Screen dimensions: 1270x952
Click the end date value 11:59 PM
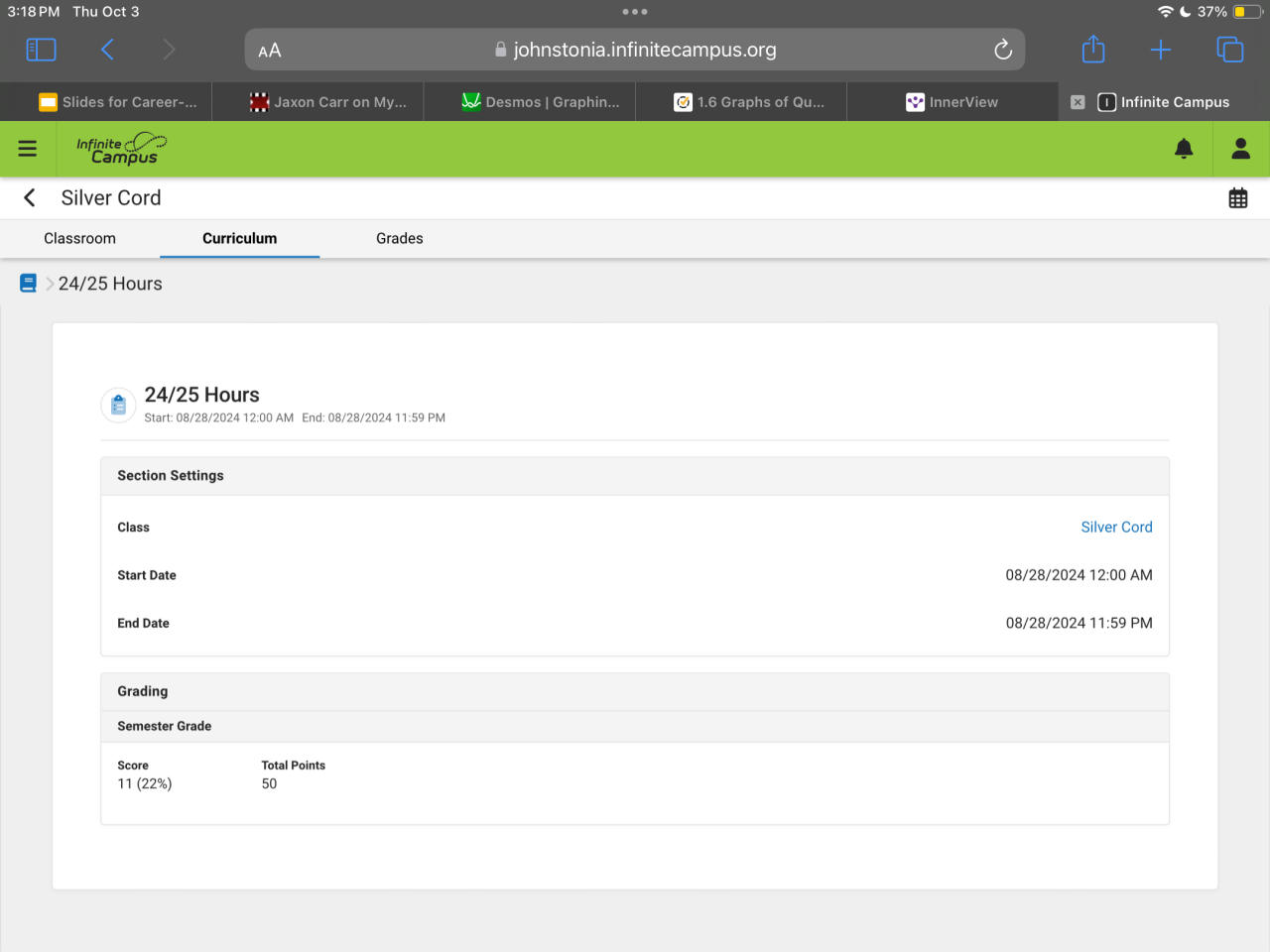[1079, 624]
